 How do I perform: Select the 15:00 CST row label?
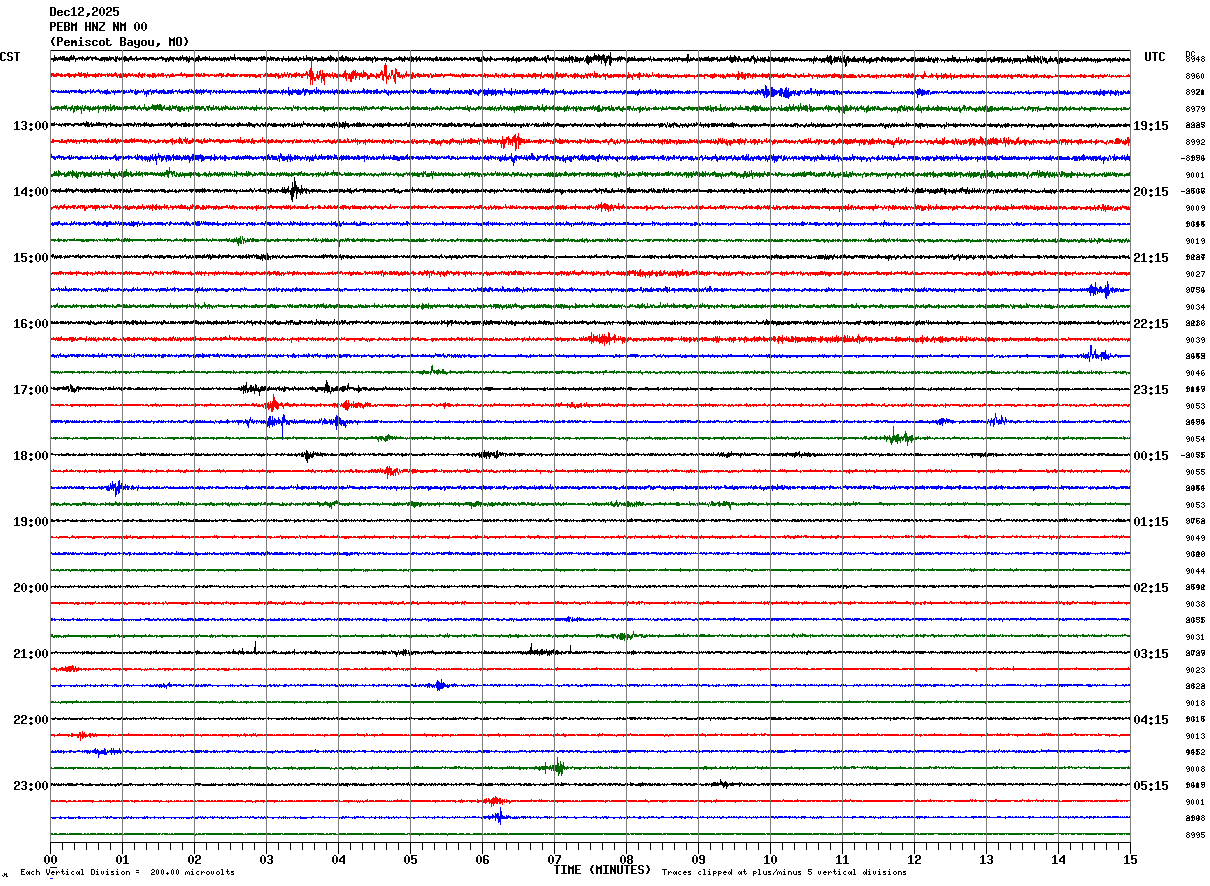point(31,258)
